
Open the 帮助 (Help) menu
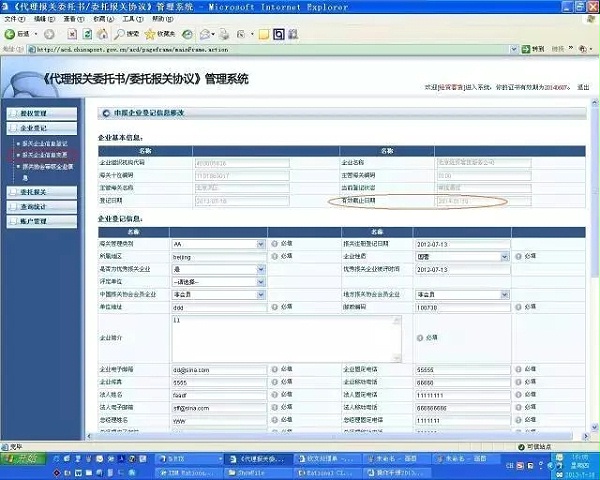(163, 19)
